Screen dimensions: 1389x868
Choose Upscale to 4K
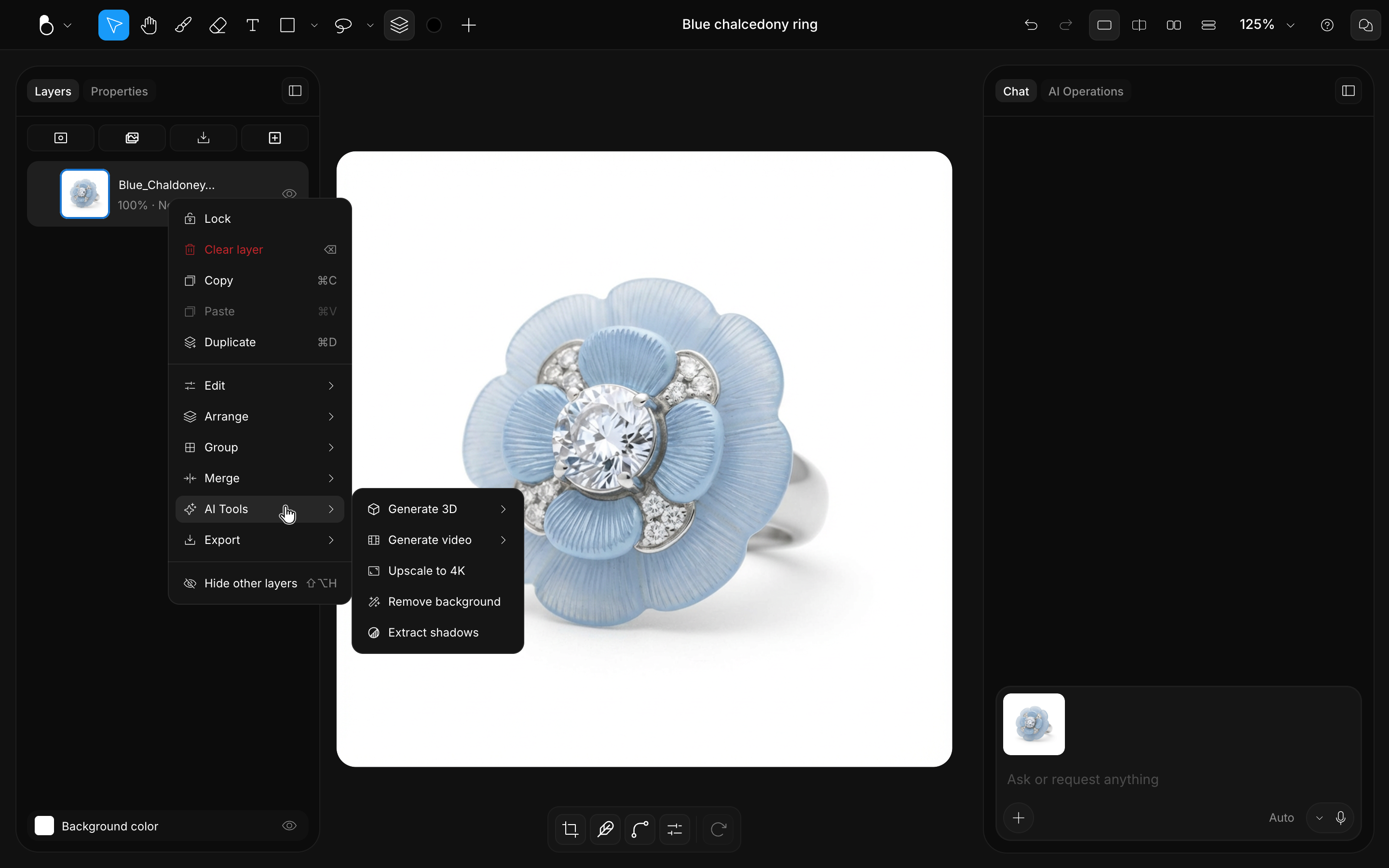click(438, 570)
